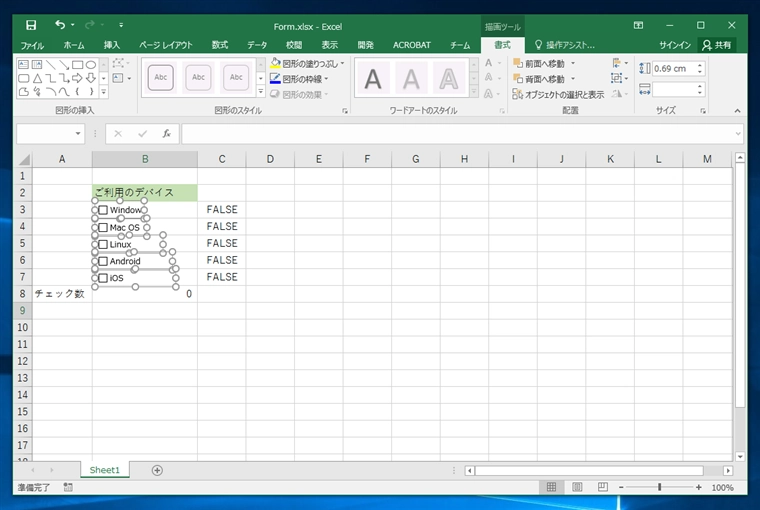Pick the oval shape
The height and width of the screenshot is (510, 760).
coord(91,64)
